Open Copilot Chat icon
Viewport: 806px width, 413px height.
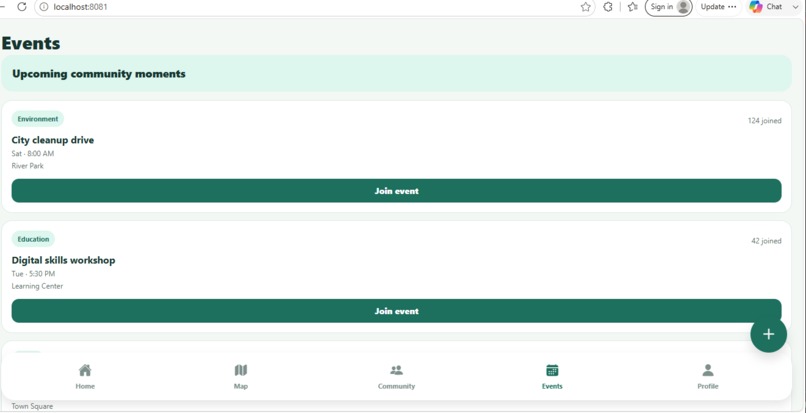[756, 7]
